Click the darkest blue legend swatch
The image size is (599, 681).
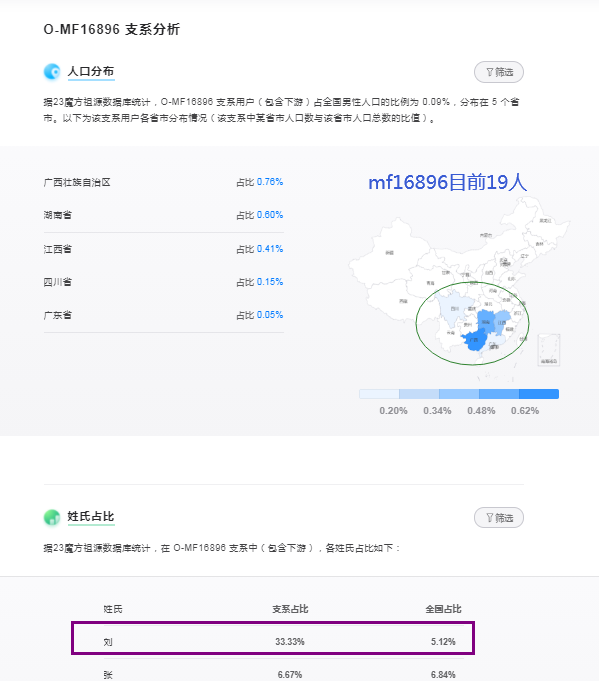pyautogui.click(x=539, y=394)
